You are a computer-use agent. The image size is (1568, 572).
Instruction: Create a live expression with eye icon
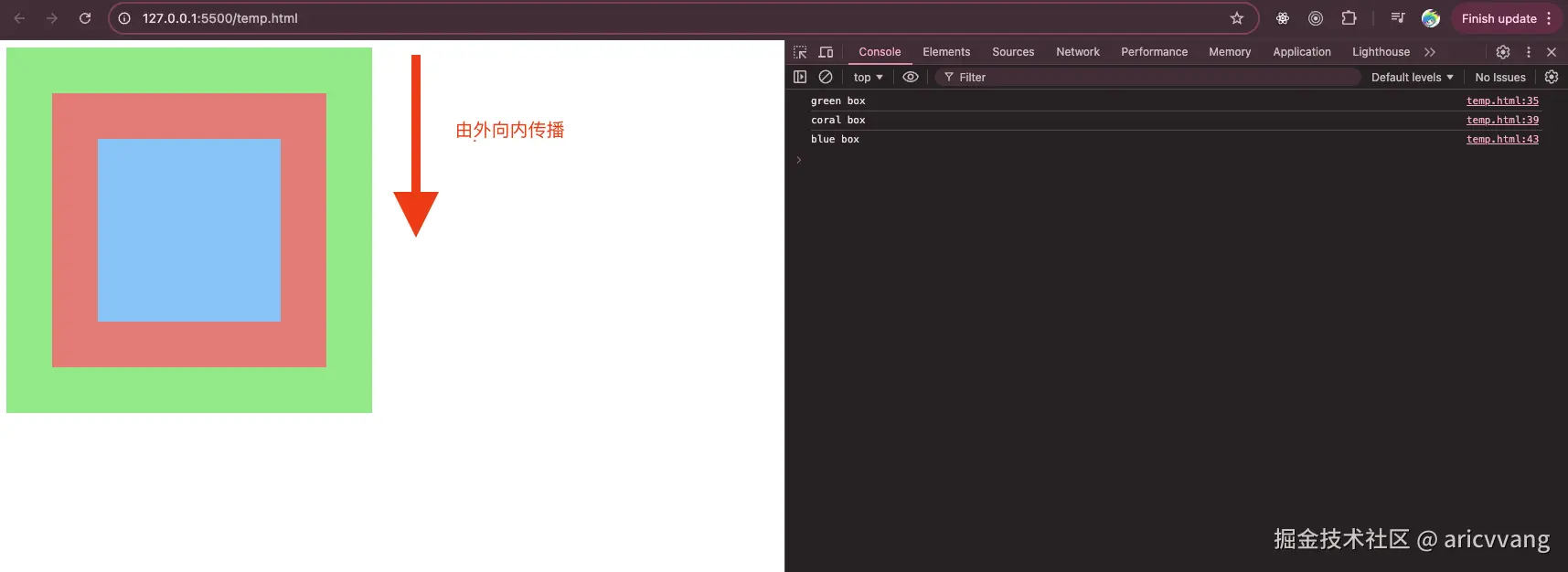[911, 78]
